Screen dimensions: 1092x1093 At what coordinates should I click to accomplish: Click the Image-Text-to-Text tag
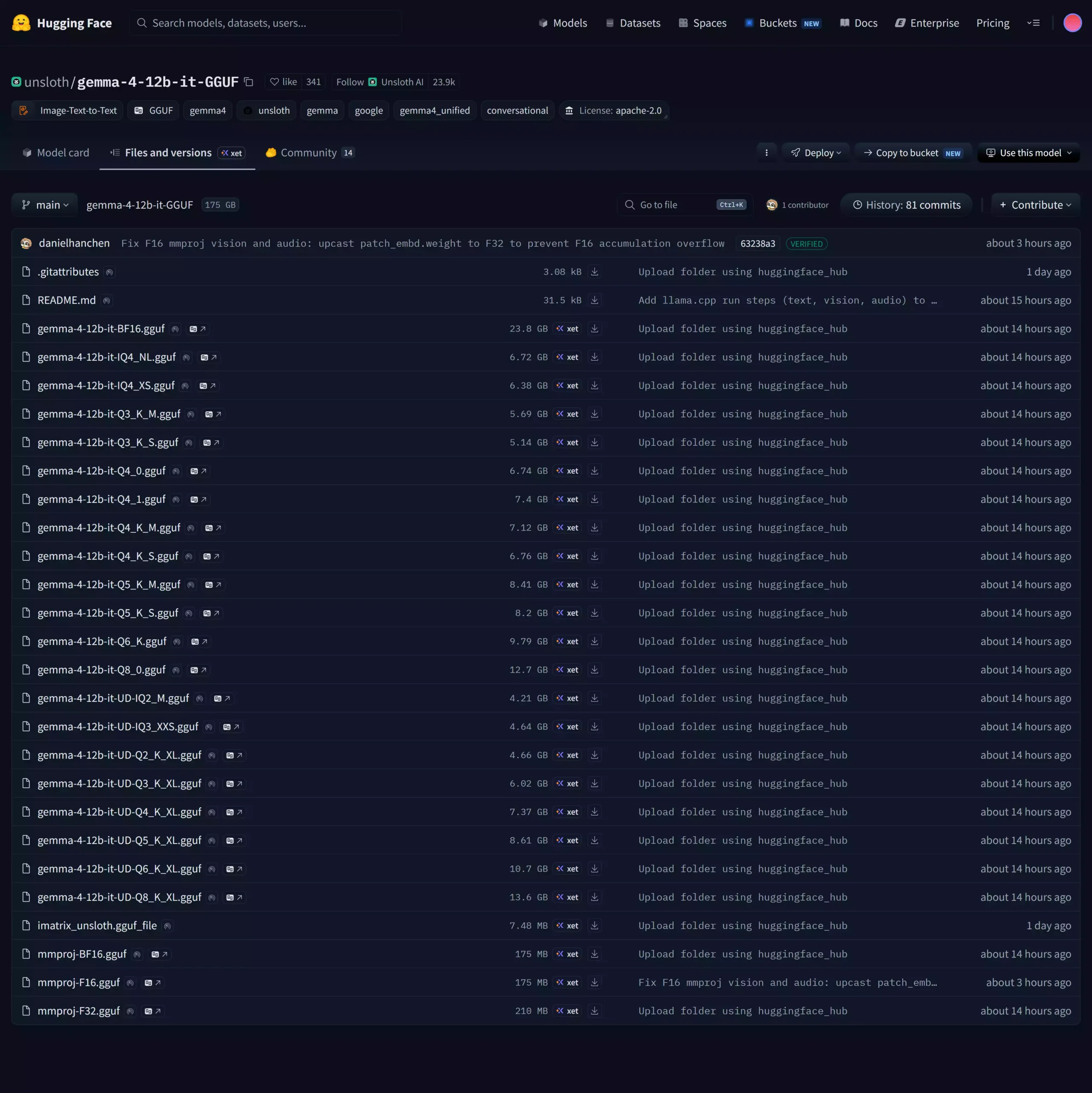(x=68, y=110)
